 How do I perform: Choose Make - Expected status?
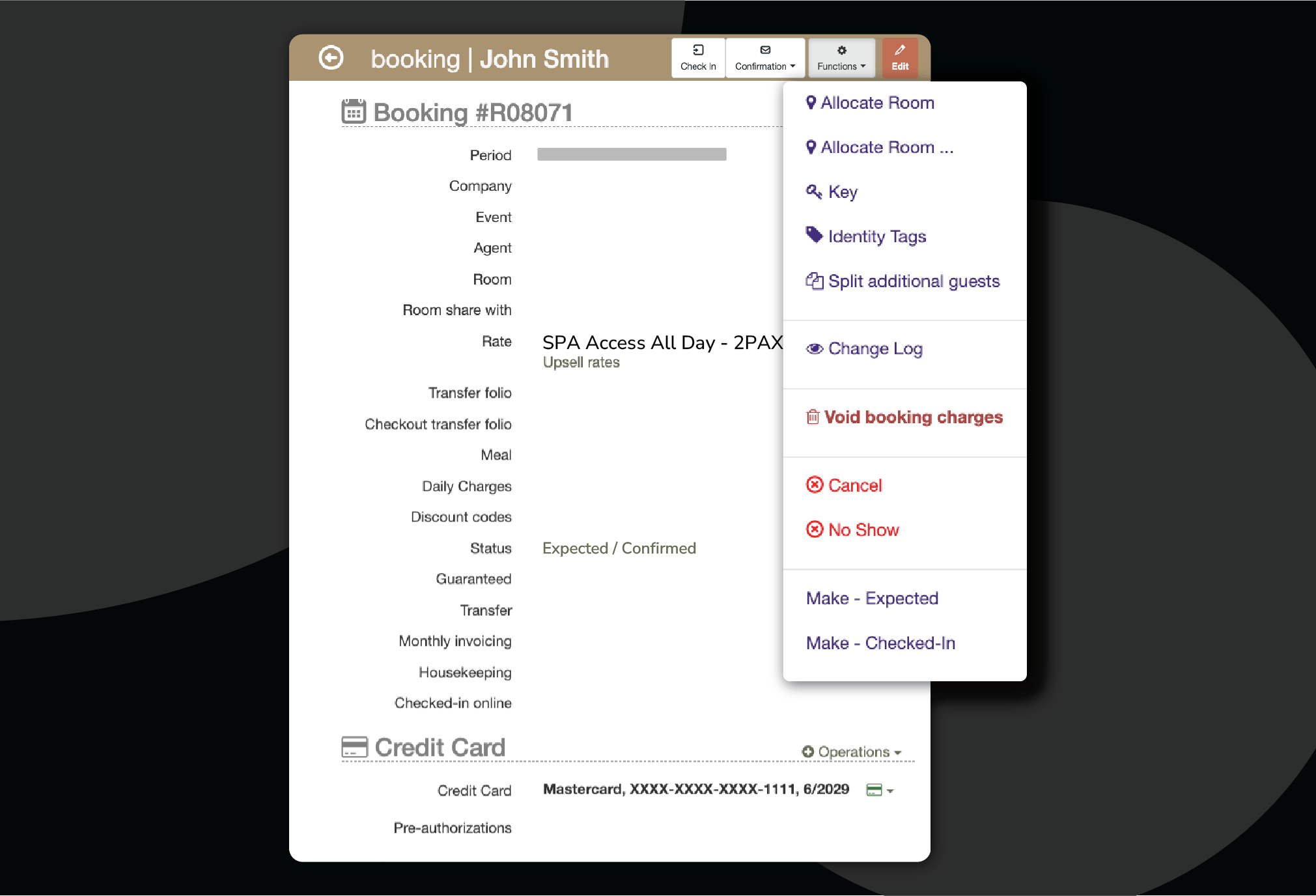872,598
